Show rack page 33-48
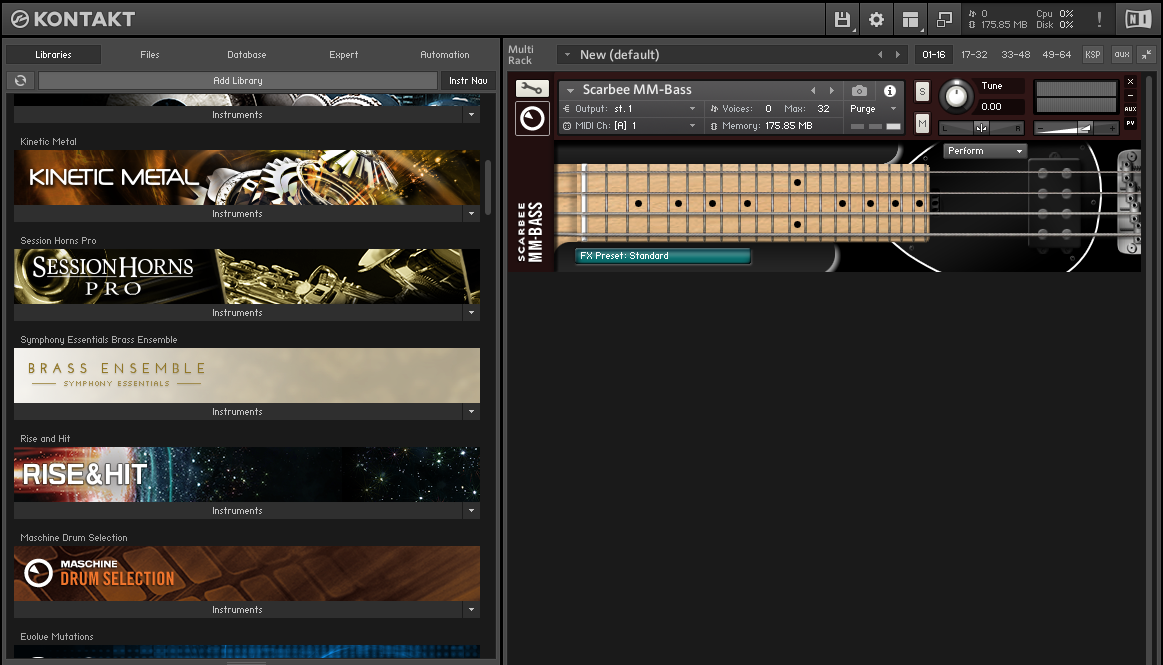Screen dimensions: 1163x665 coord(1015,54)
